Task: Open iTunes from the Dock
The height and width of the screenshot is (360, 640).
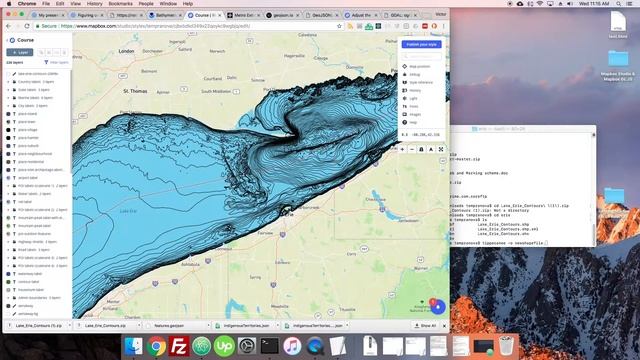Action: pos(292,346)
